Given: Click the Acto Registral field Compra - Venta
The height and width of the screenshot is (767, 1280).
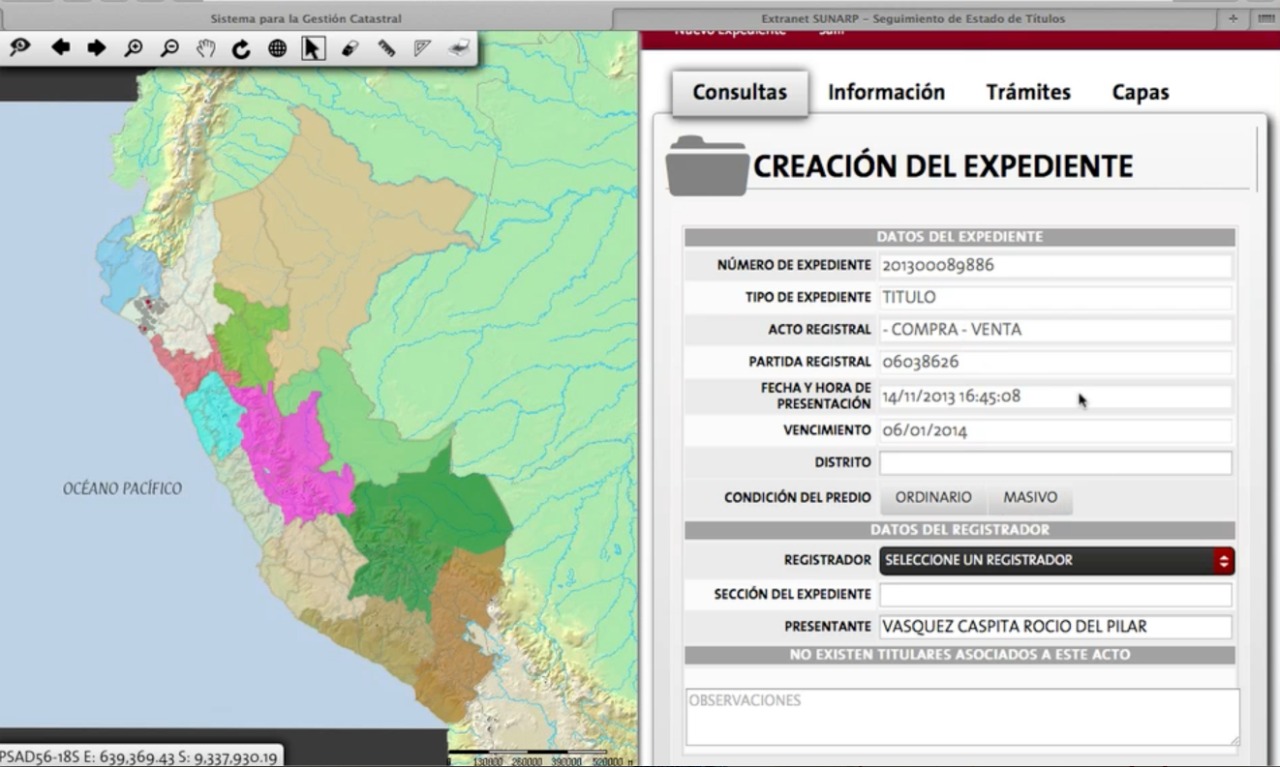Looking at the screenshot, I should pyautogui.click(x=1055, y=330).
